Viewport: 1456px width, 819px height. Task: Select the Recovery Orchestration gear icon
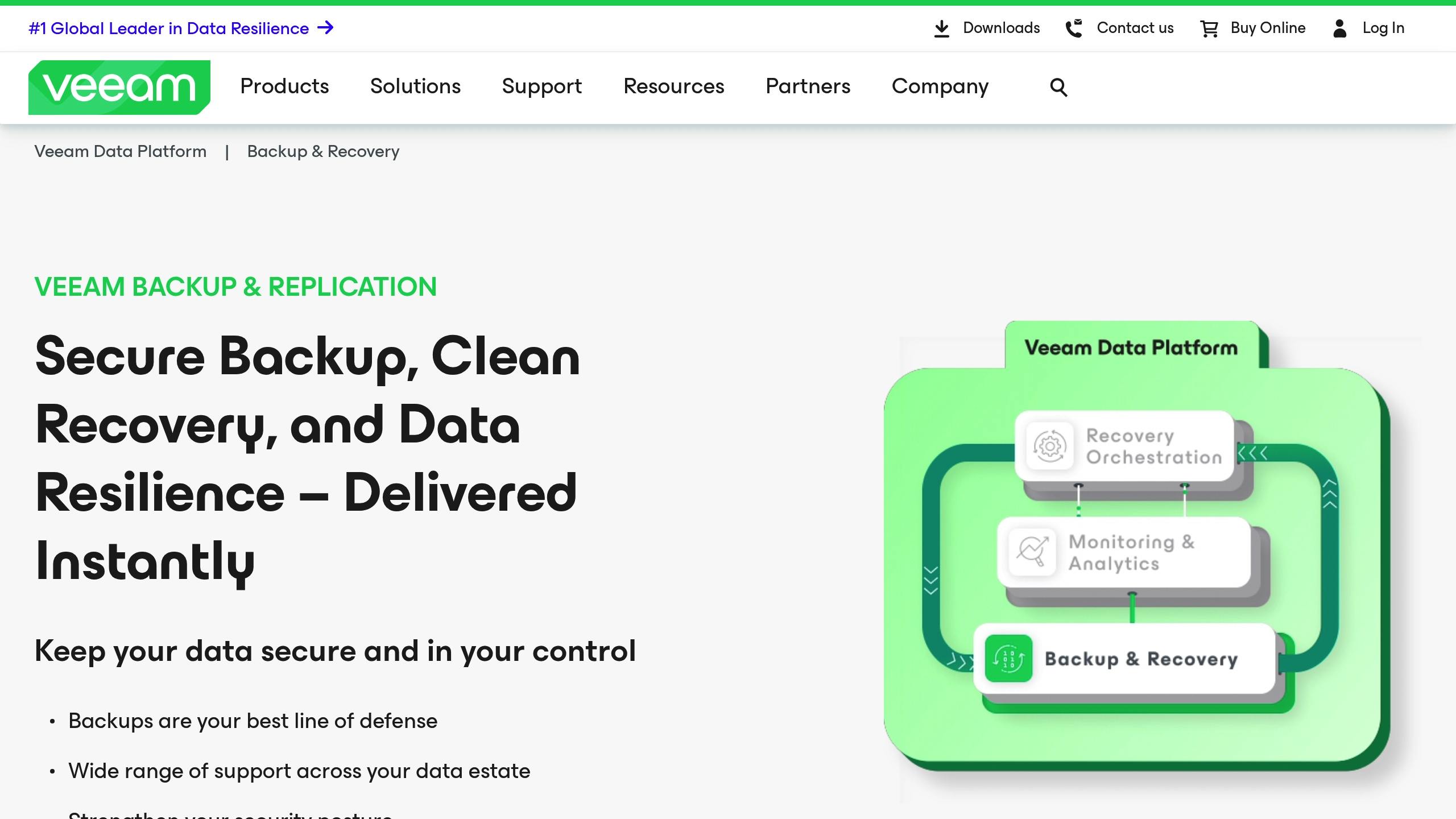1050,446
